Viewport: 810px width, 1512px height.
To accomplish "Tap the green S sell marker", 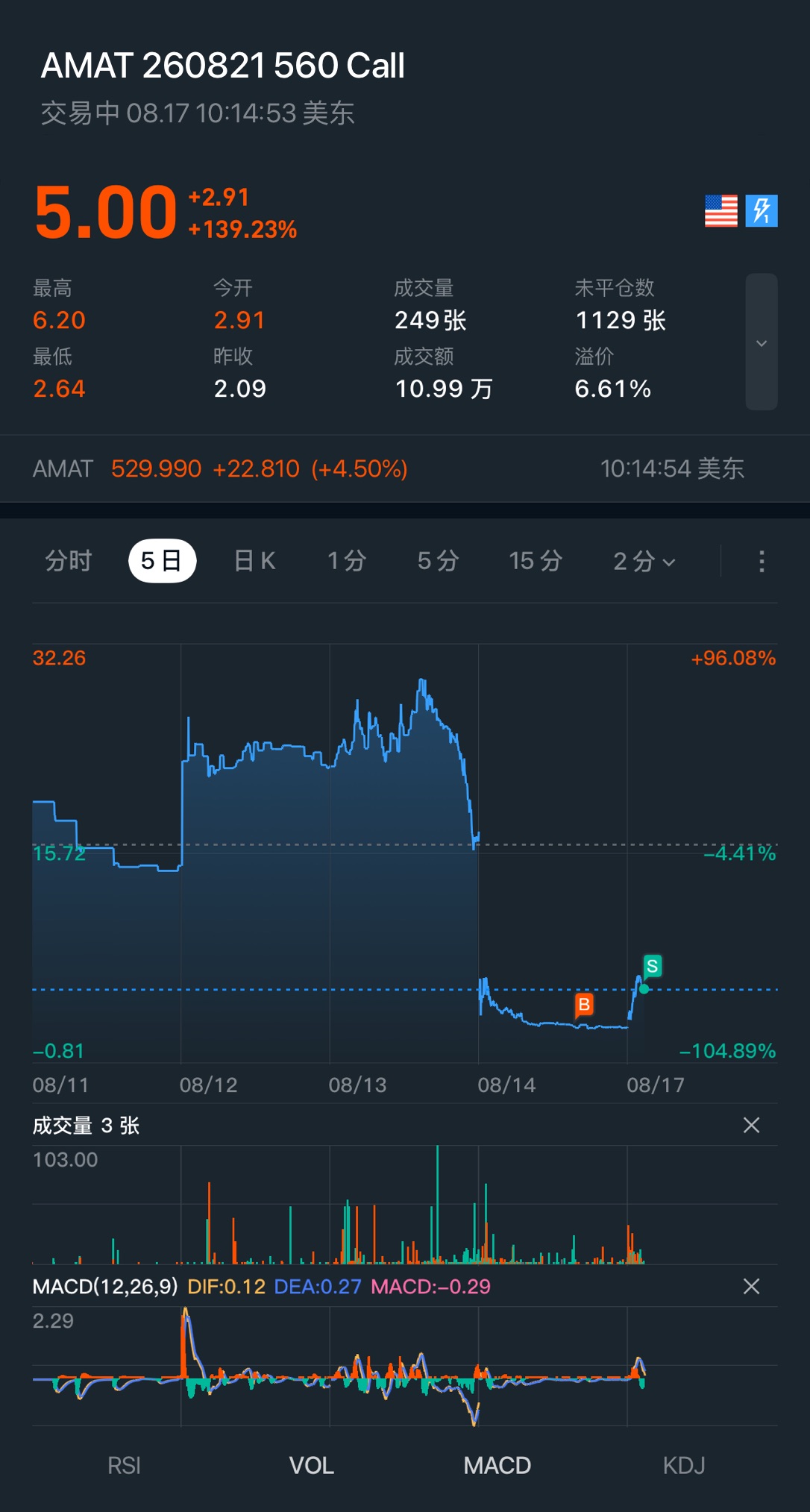I will [x=653, y=967].
